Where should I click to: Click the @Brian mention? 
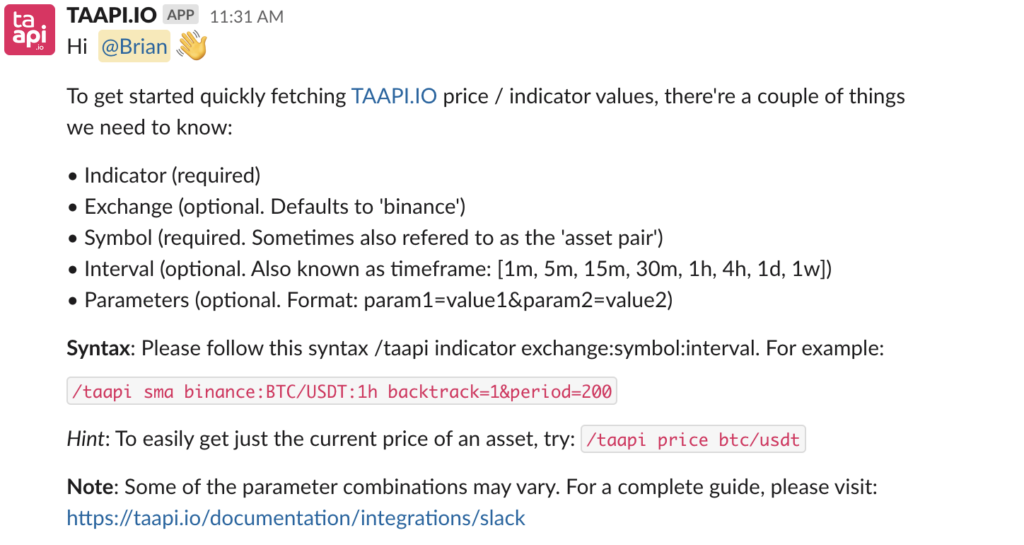pyautogui.click(x=135, y=46)
